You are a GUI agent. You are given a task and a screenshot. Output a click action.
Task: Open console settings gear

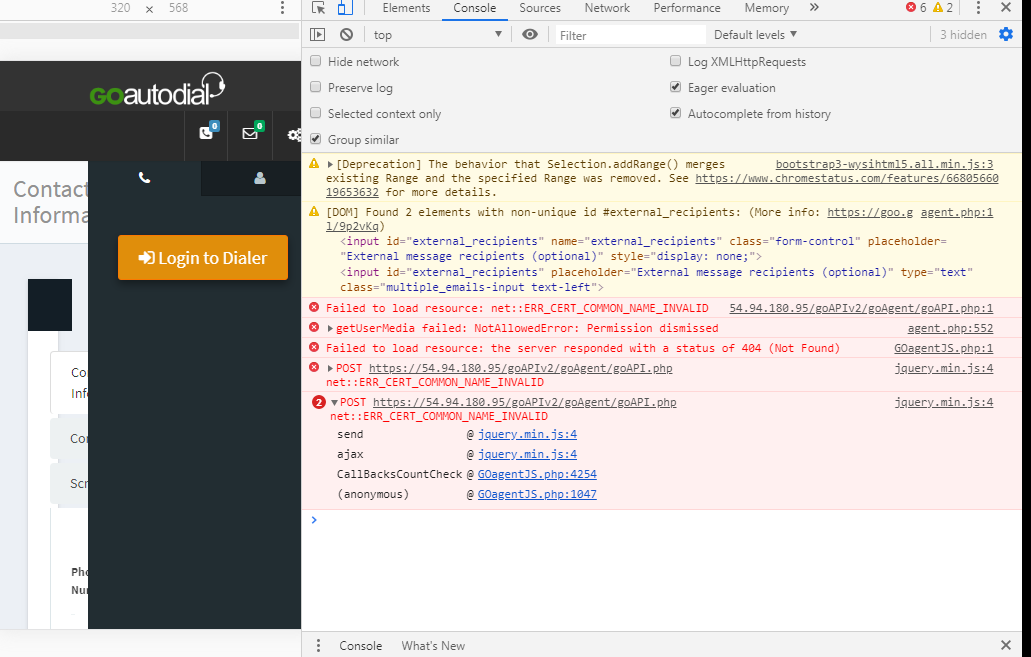tap(1006, 34)
